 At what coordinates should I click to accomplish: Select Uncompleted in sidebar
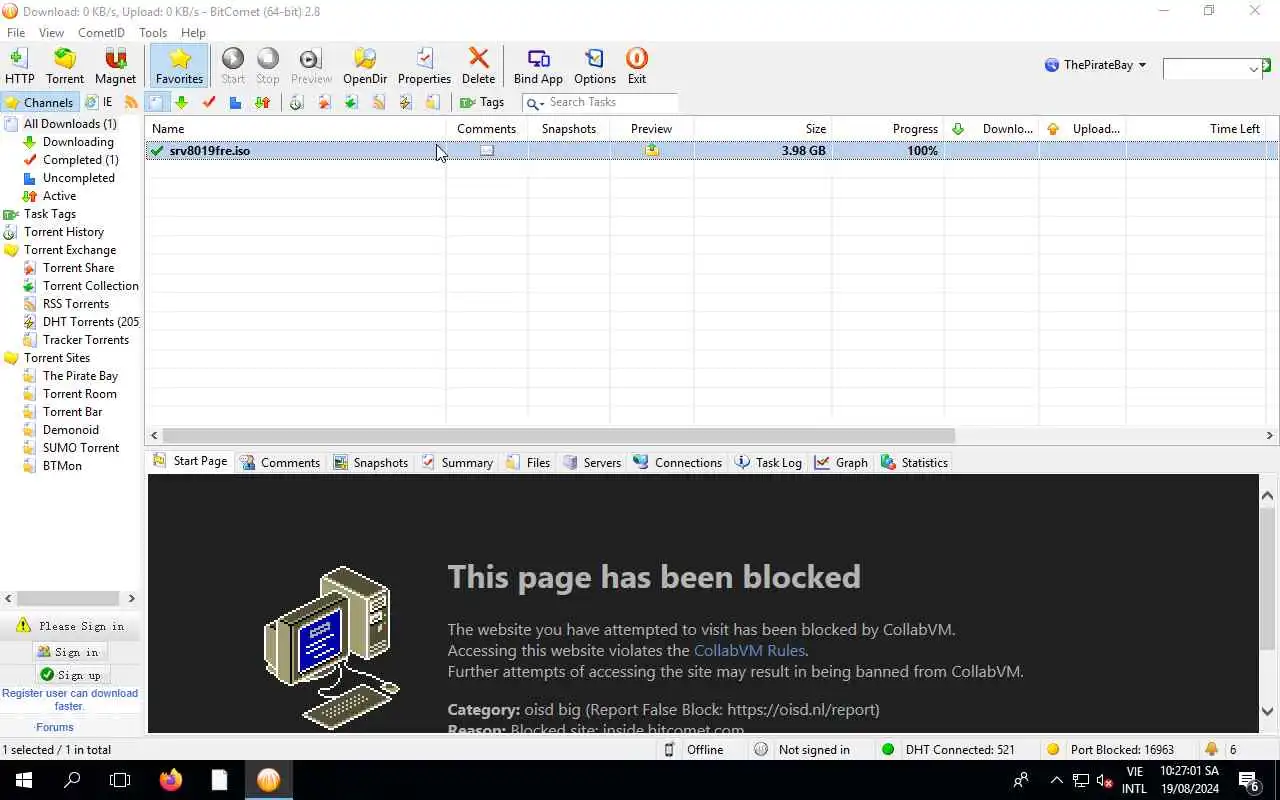pos(78,178)
